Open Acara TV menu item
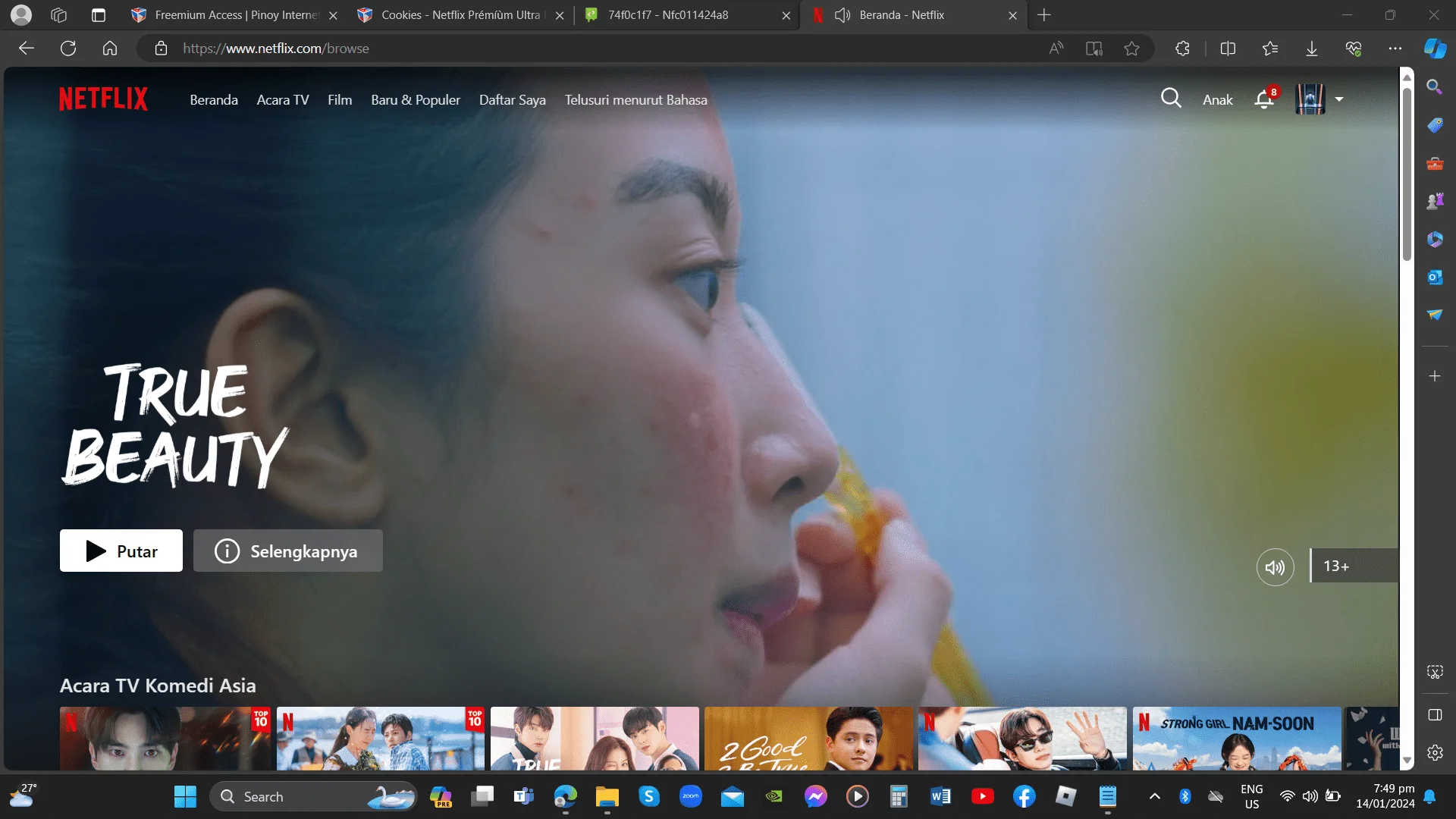 [x=283, y=100]
